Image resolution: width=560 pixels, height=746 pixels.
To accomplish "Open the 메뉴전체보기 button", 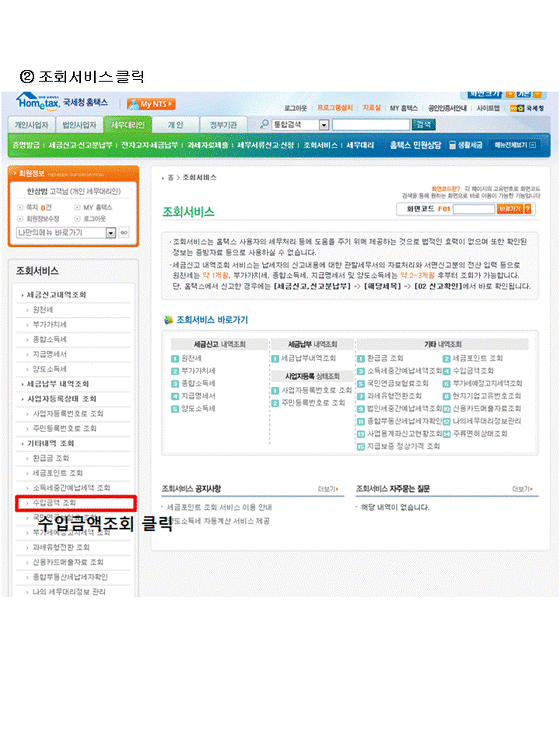I will (515, 145).
